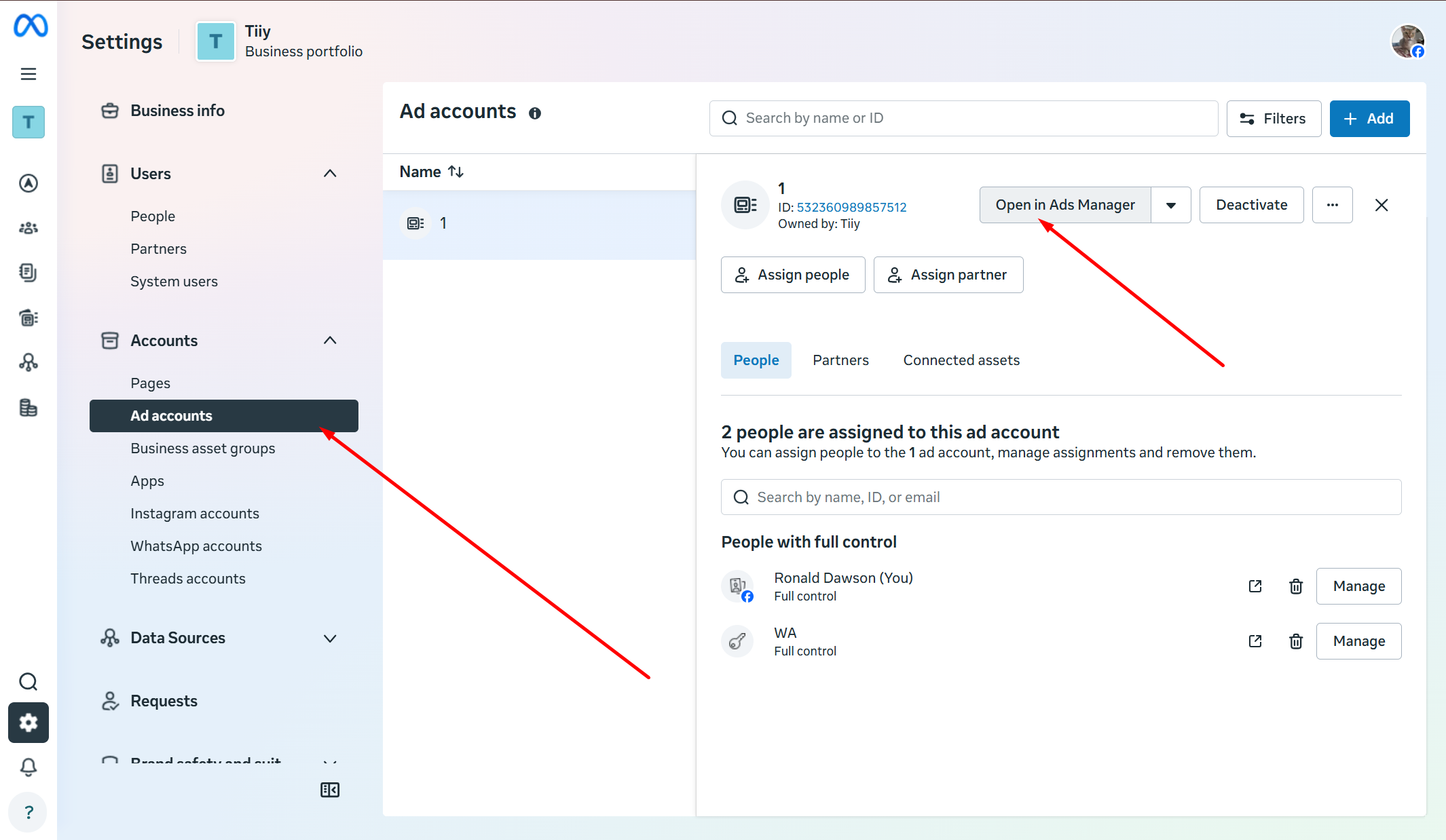Select the teal T business tile in left rail
Screen dimensions: 1446x840
pyautogui.click(x=29, y=122)
